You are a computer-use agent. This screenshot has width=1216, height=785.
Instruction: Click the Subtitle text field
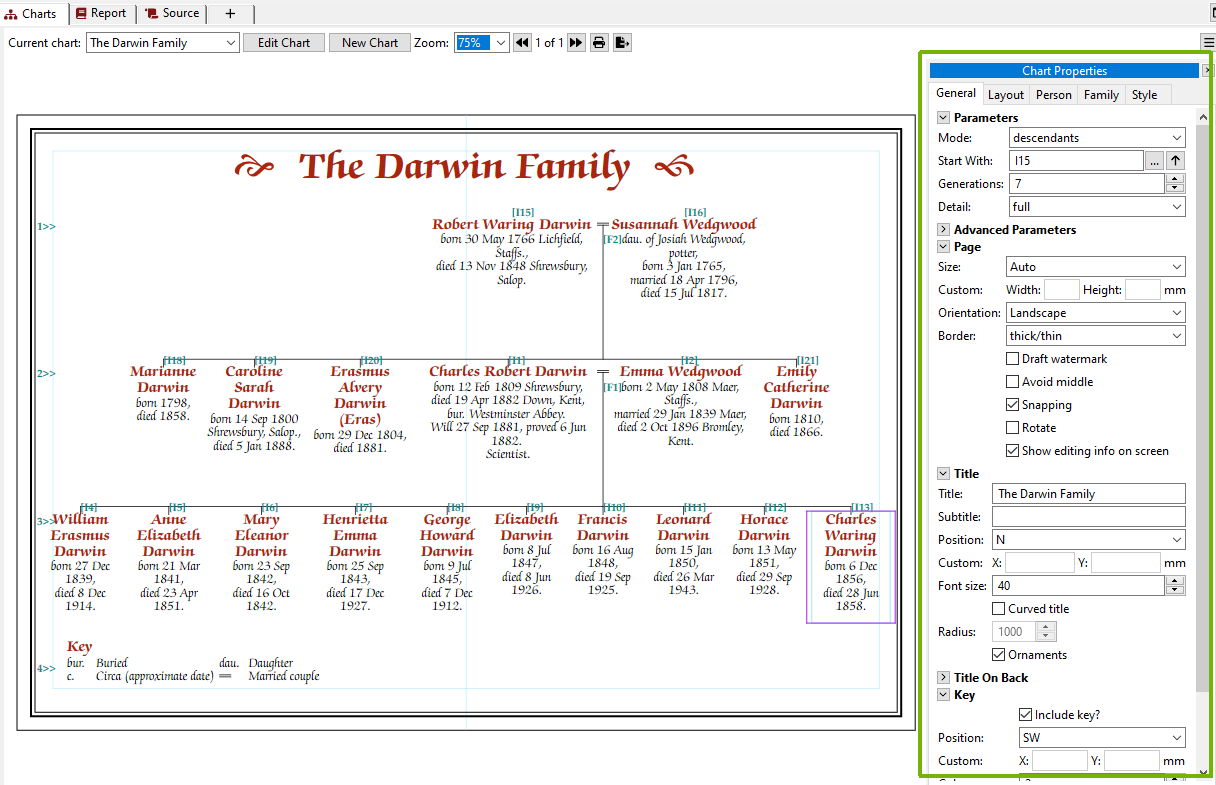(1088, 517)
